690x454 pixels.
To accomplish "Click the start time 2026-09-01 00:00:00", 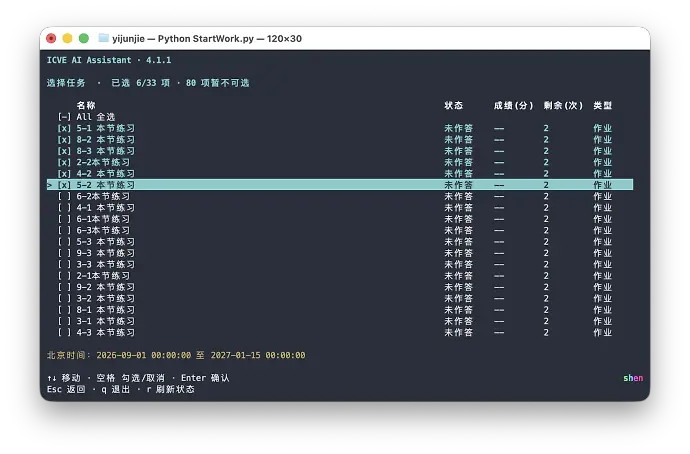I will click(x=144, y=355).
